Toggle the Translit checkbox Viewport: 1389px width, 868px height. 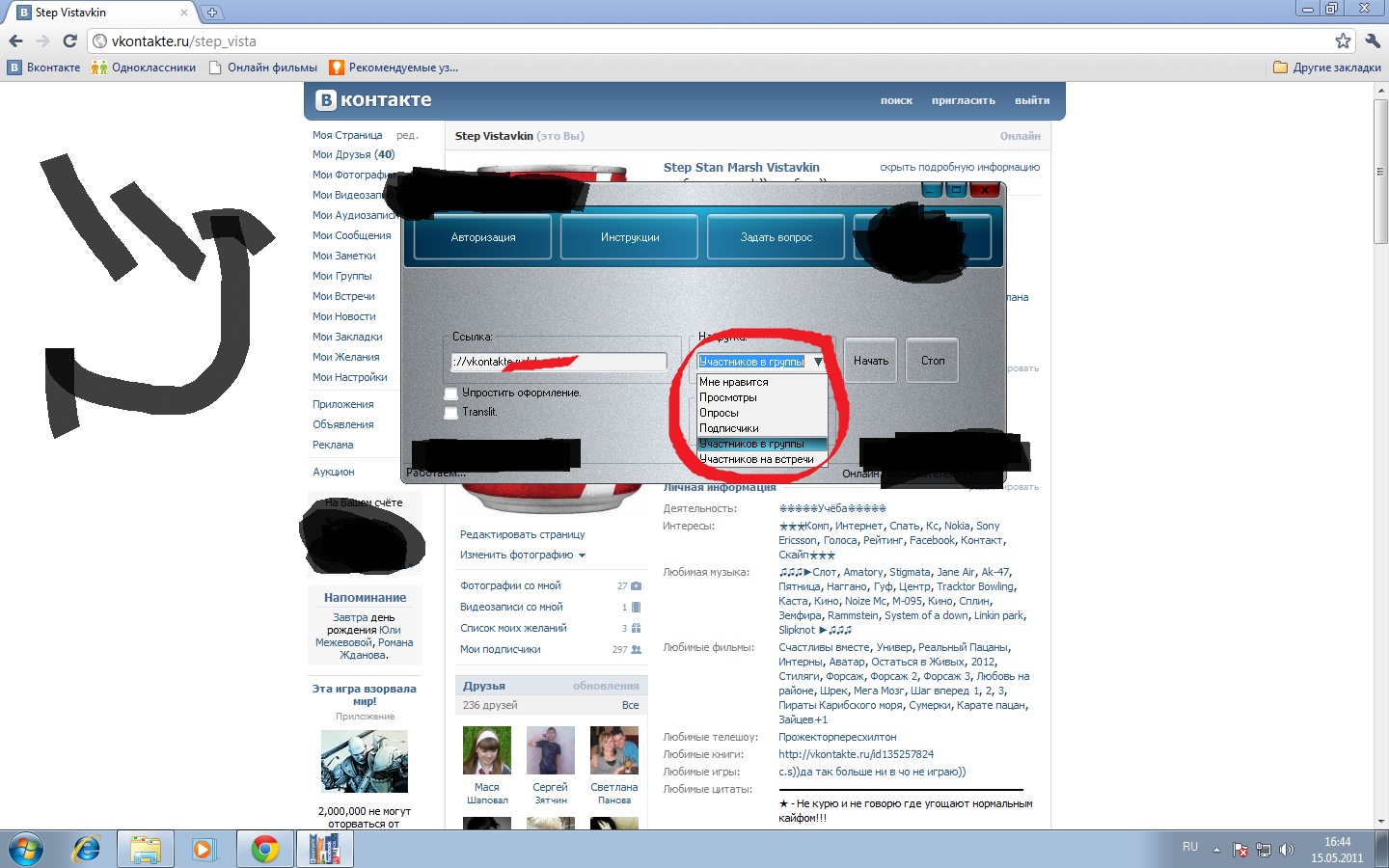point(450,413)
